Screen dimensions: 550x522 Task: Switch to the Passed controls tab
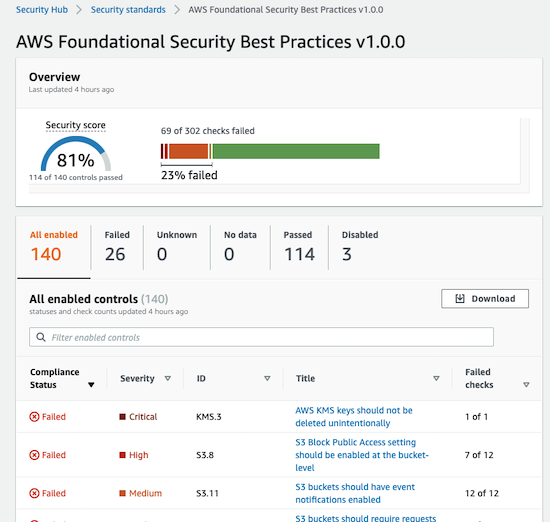299,248
